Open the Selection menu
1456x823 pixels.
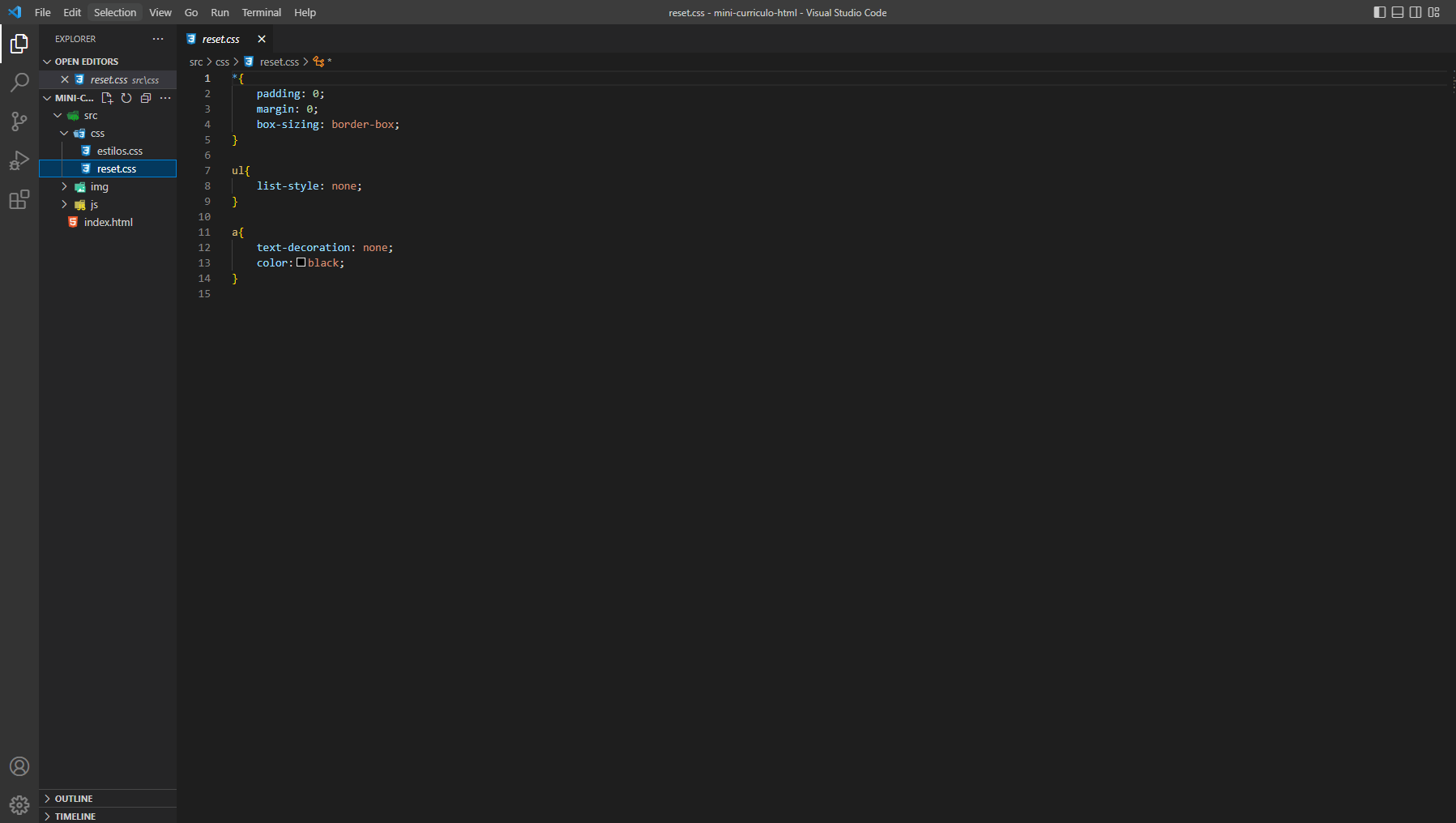[x=115, y=12]
